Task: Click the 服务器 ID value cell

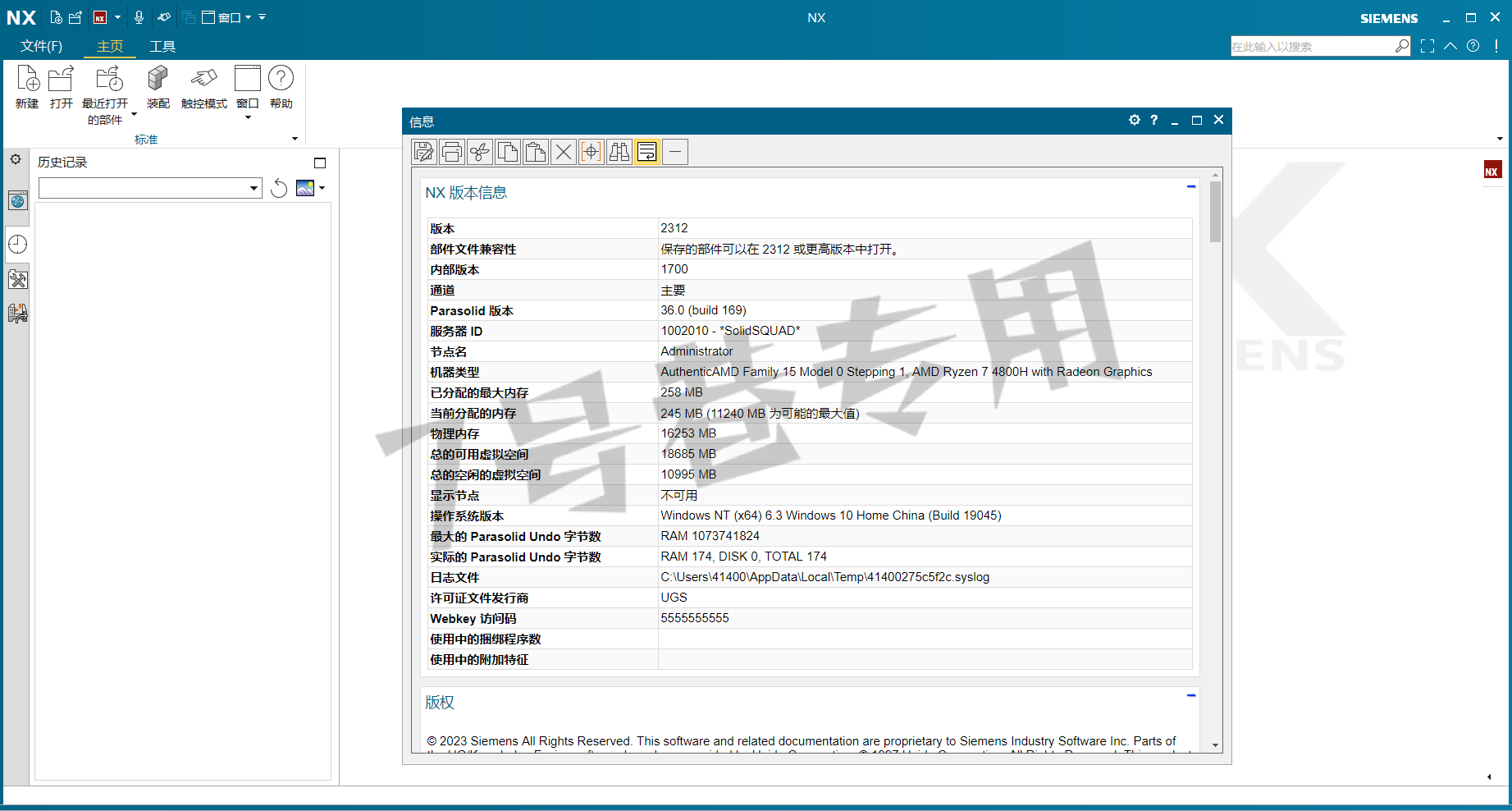Action: point(925,331)
